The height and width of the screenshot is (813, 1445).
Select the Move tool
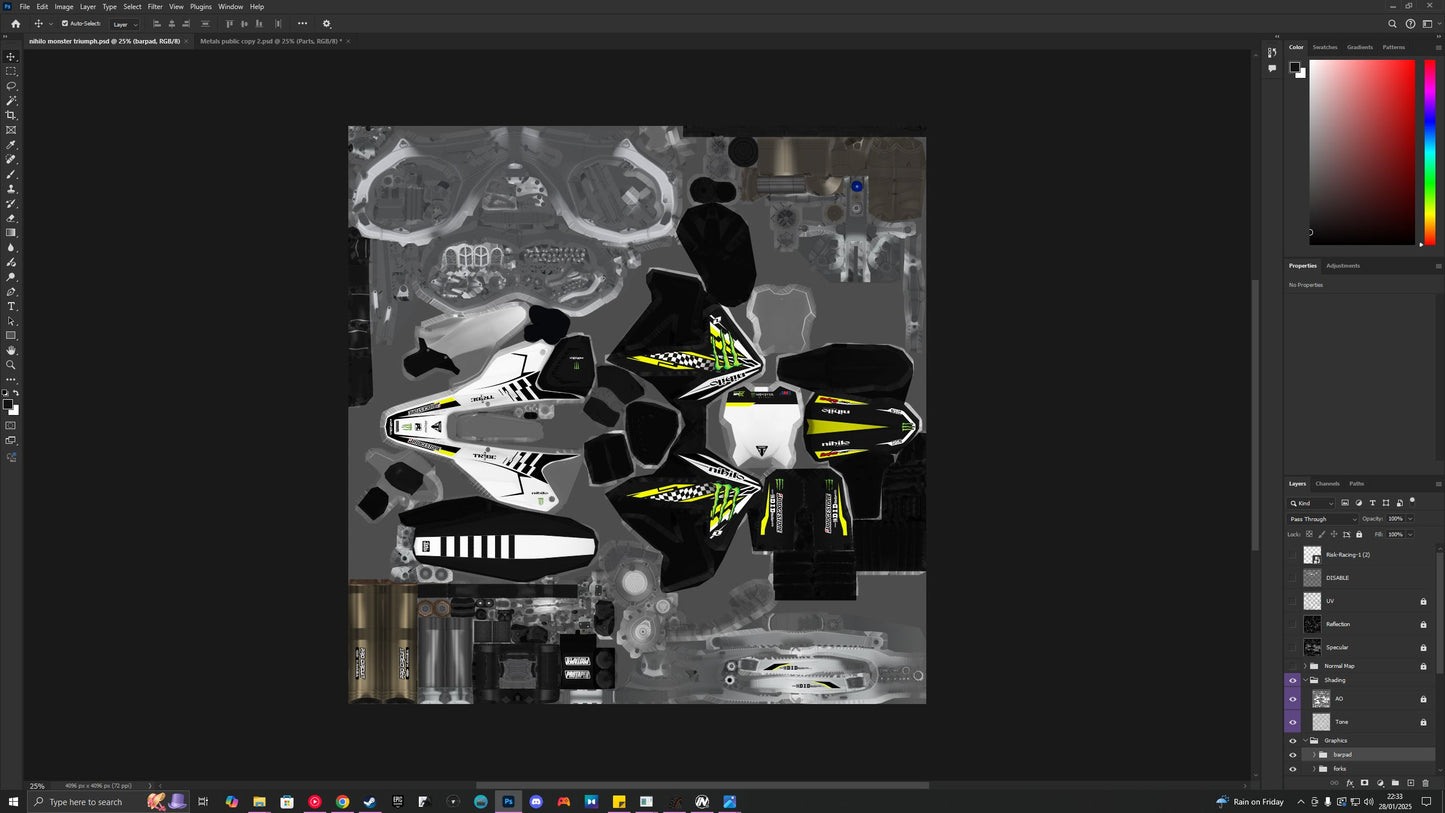(11, 58)
